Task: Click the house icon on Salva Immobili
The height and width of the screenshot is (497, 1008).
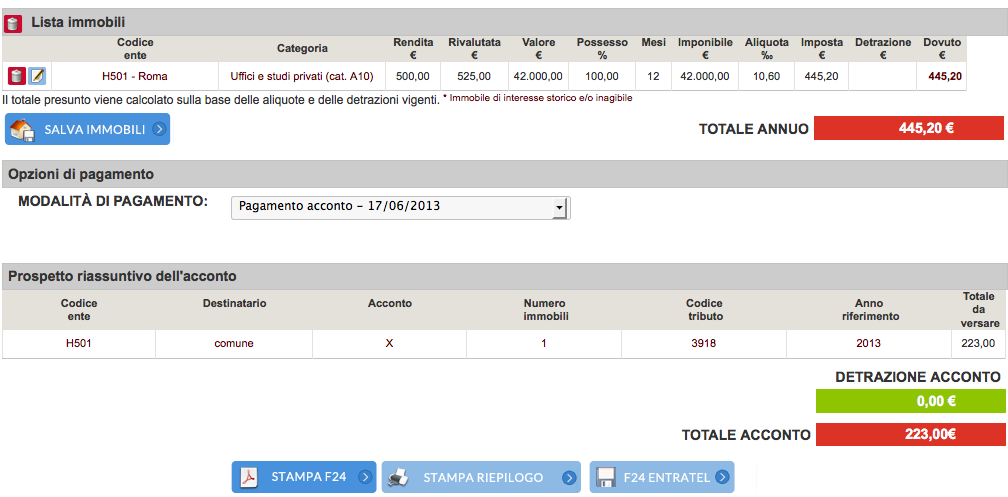Action: [23, 130]
